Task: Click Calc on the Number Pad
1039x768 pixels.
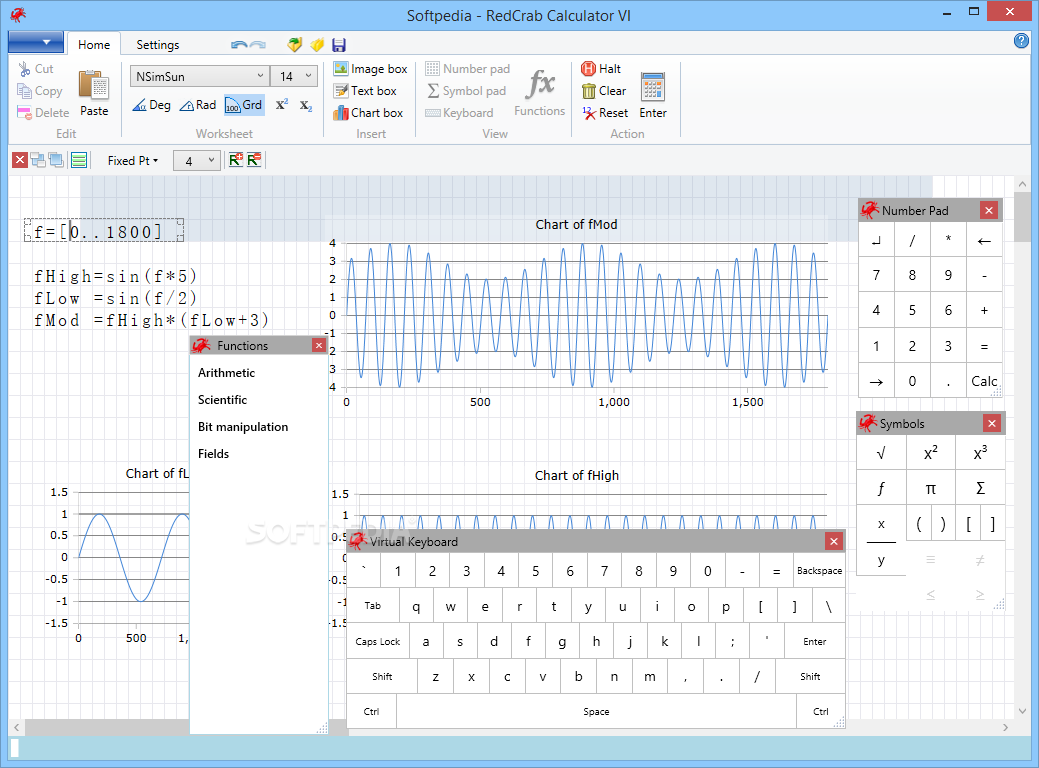Action: (x=984, y=381)
